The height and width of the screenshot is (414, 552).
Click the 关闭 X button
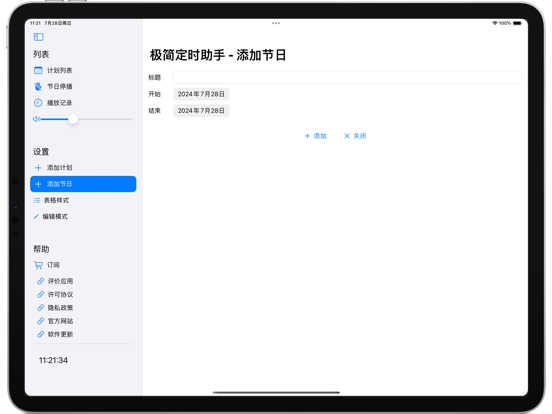pos(355,136)
